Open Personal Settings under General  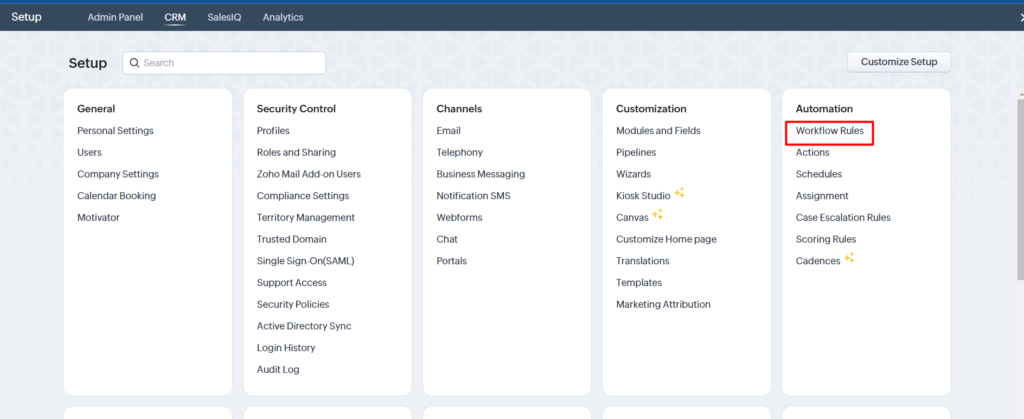pyautogui.click(x=116, y=131)
